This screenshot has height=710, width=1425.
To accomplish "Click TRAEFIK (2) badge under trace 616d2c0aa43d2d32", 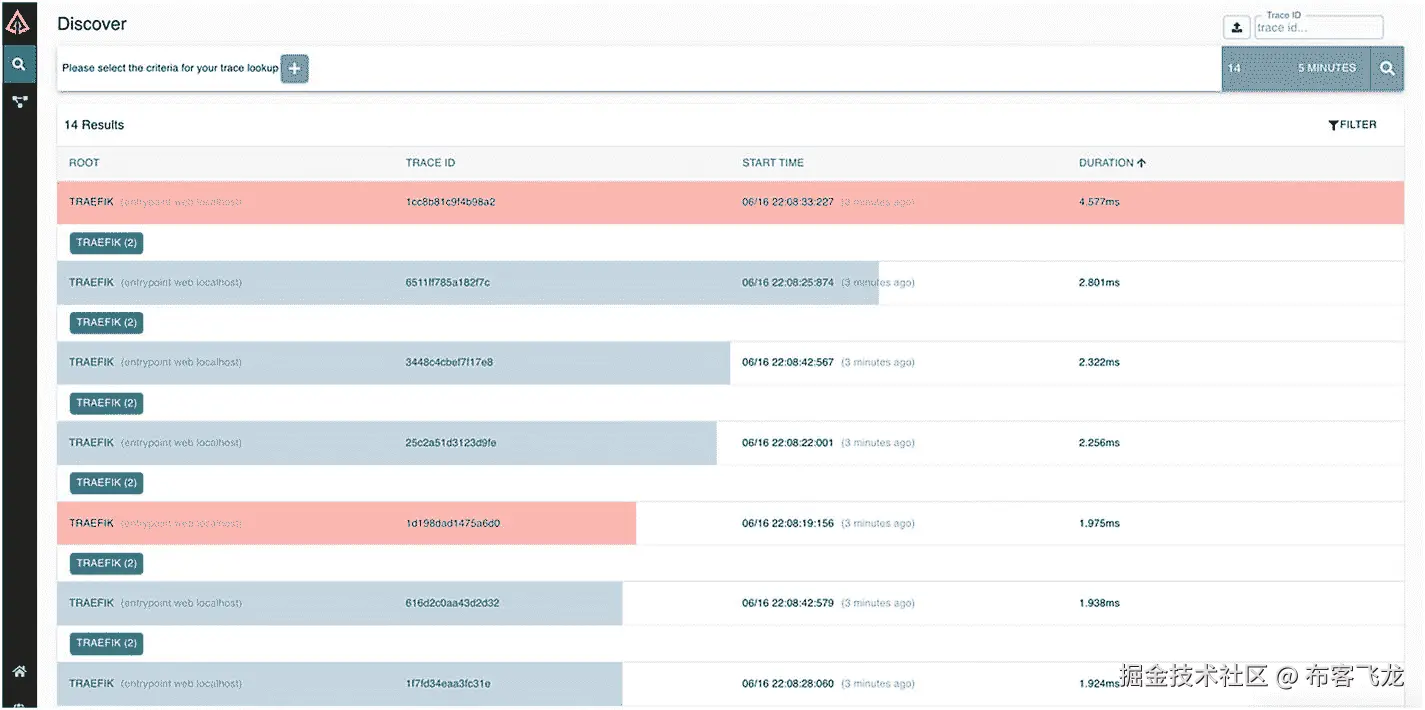I will [106, 643].
